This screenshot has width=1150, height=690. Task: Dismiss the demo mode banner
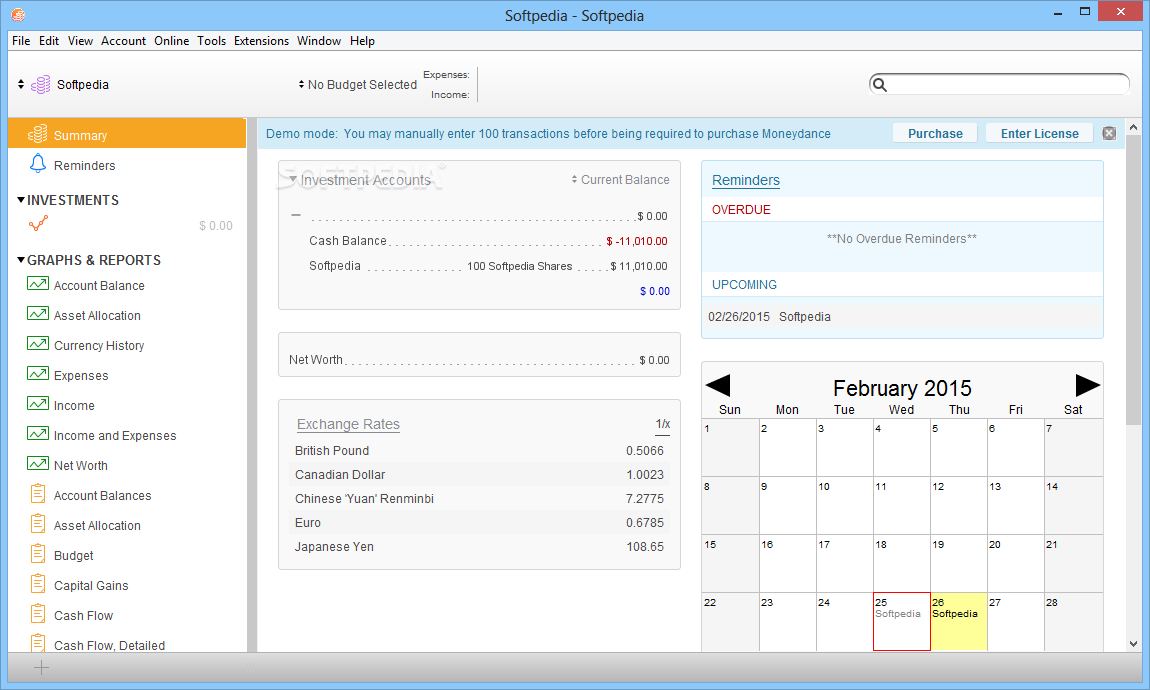[x=1109, y=133]
